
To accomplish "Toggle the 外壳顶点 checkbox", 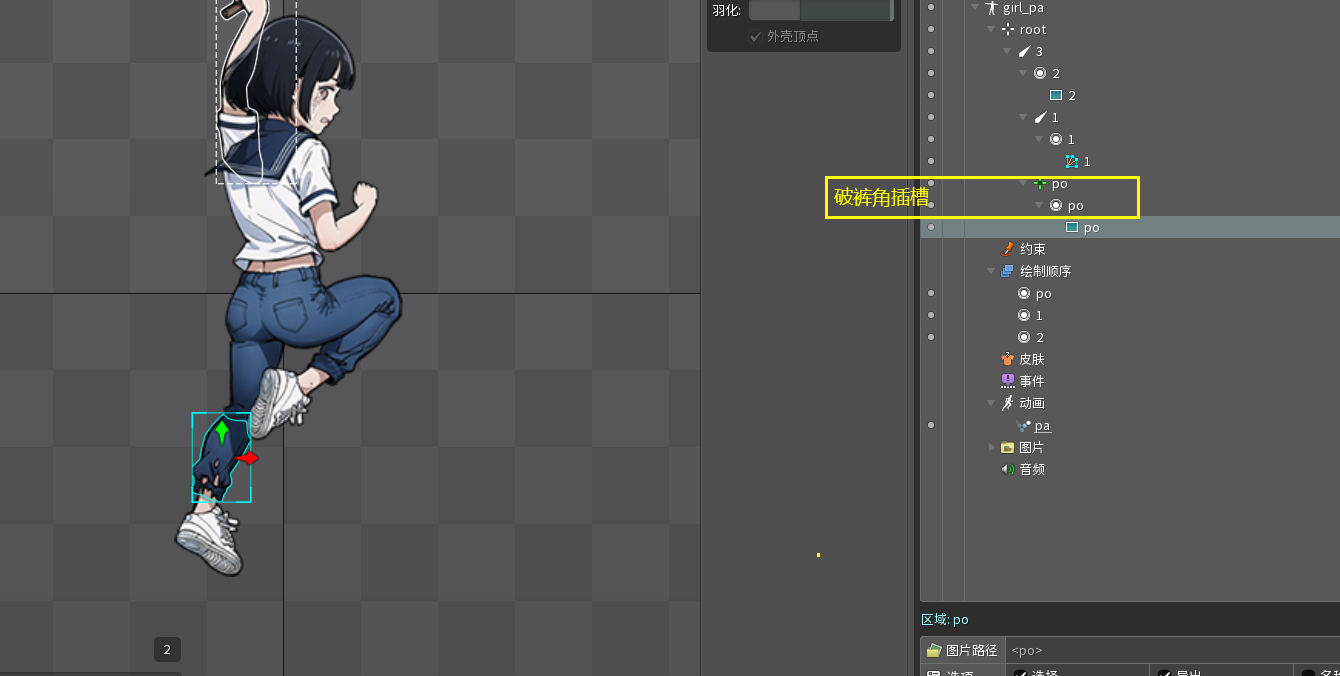I will [x=756, y=36].
